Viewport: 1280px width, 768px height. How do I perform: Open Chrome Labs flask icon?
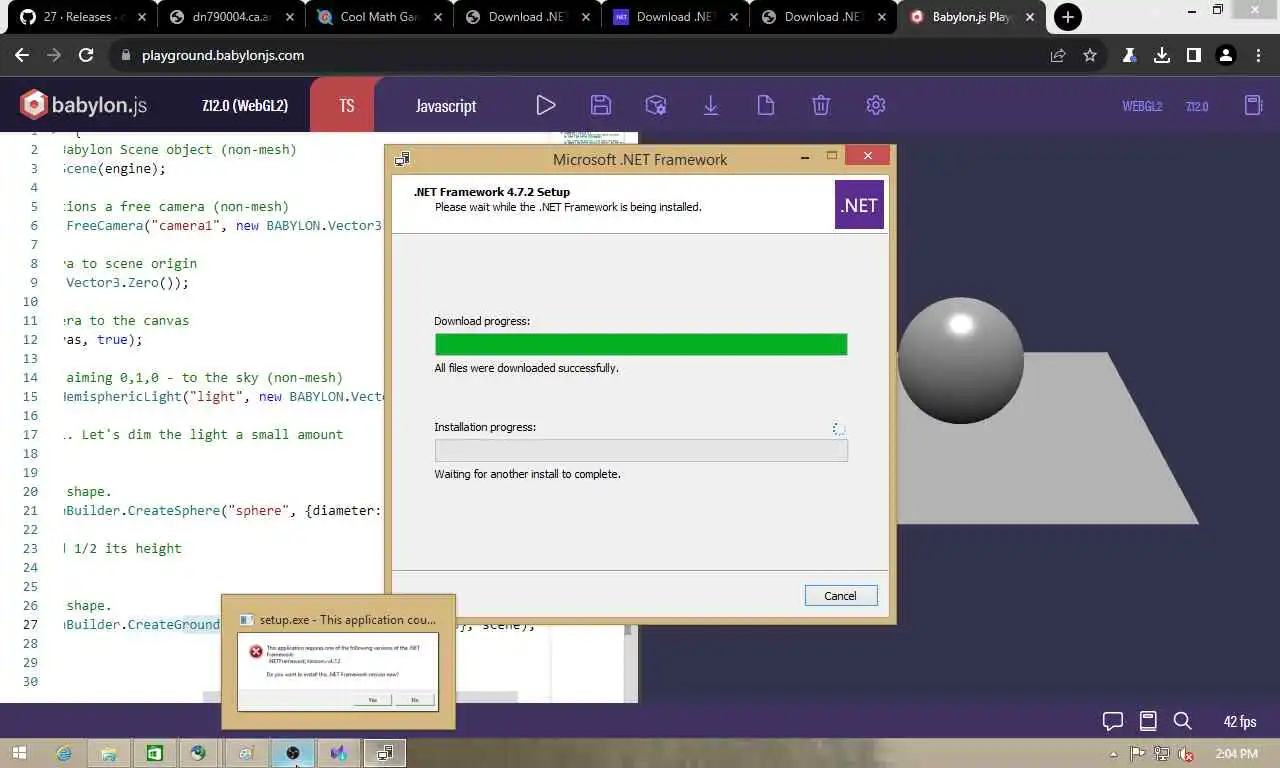pyautogui.click(x=1130, y=56)
